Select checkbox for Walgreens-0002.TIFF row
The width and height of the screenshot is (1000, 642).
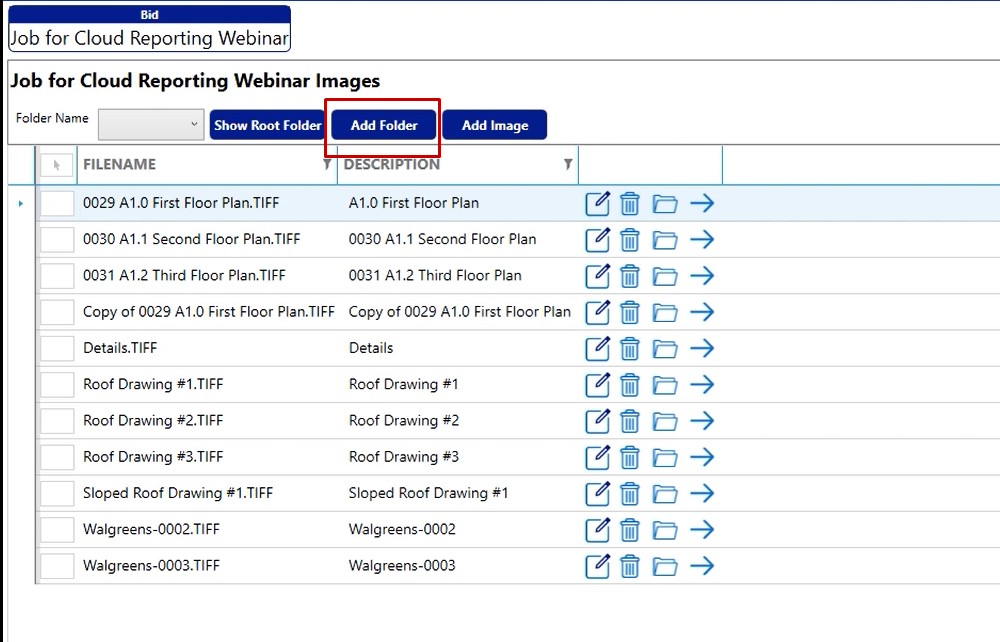(57, 530)
